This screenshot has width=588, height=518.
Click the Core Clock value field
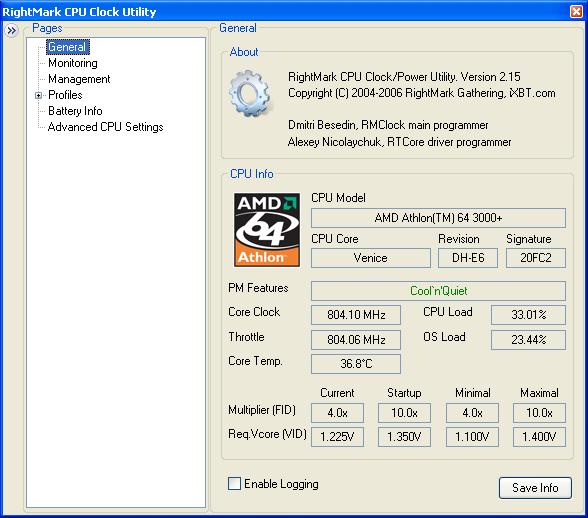point(356,314)
